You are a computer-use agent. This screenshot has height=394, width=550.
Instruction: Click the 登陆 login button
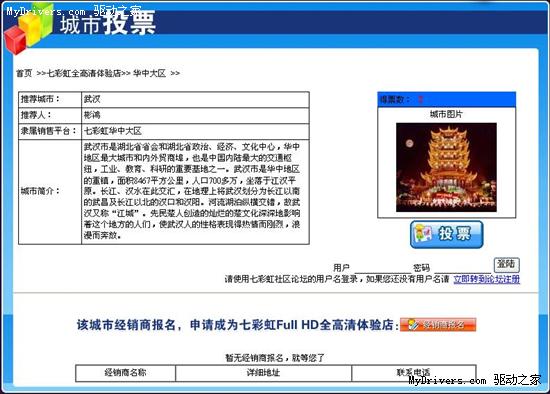click(x=506, y=265)
